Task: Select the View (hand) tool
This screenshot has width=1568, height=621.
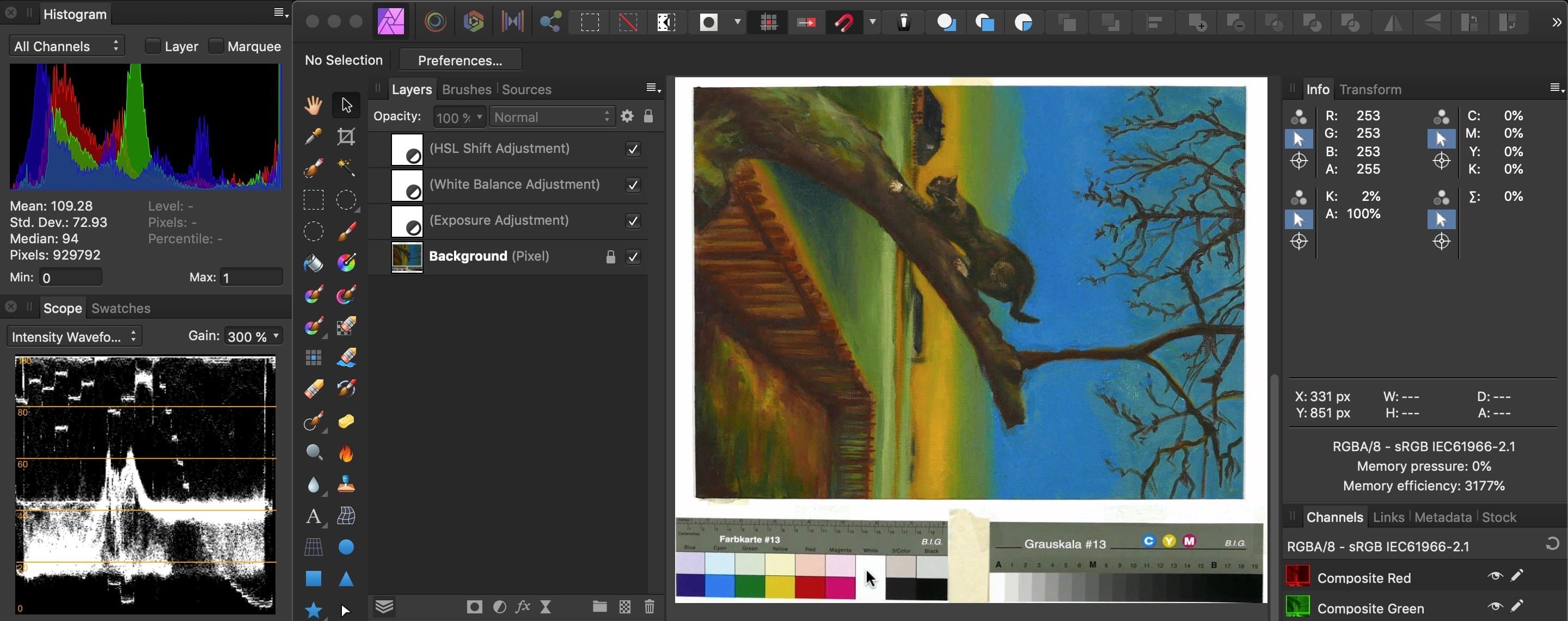Action: (x=314, y=104)
